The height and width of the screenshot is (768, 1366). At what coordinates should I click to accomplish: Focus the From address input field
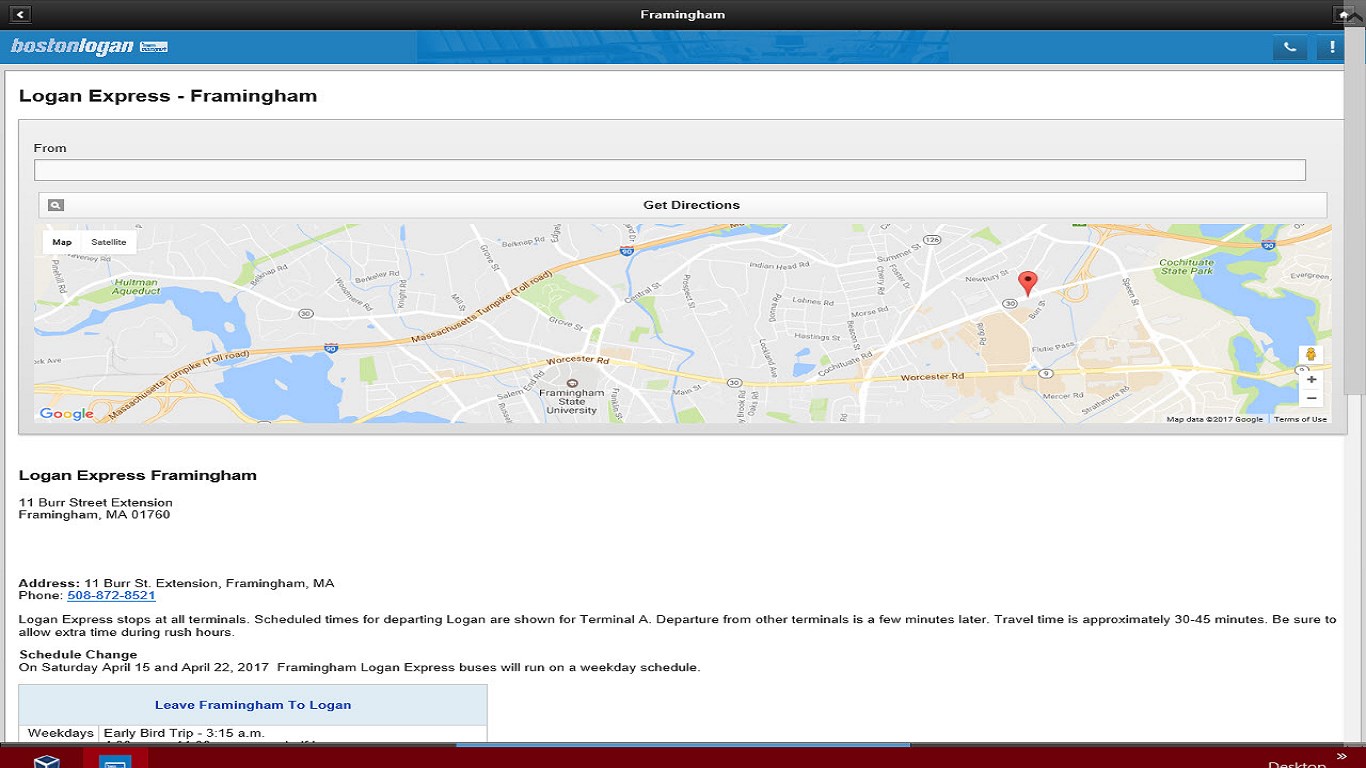tap(670, 170)
